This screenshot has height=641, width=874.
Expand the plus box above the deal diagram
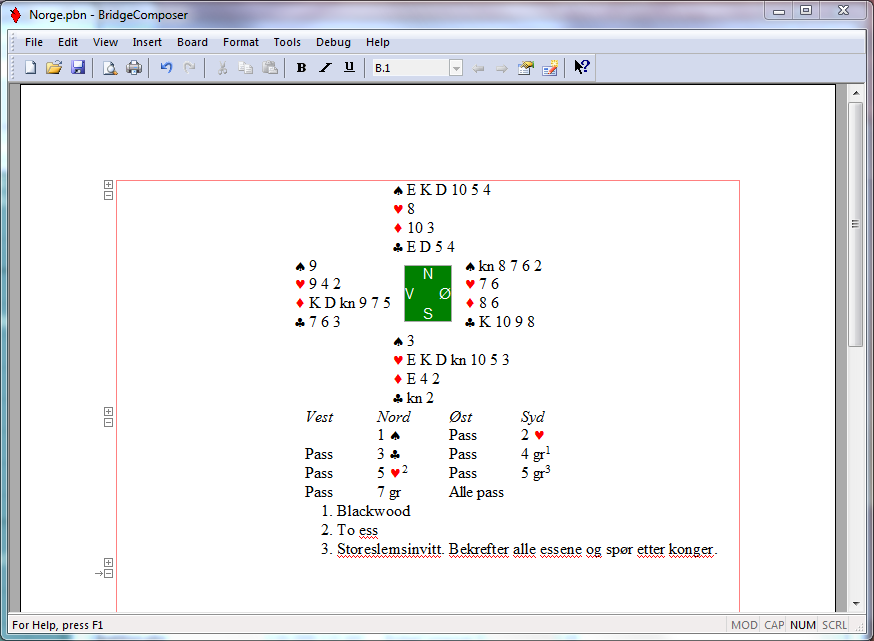tap(108, 185)
